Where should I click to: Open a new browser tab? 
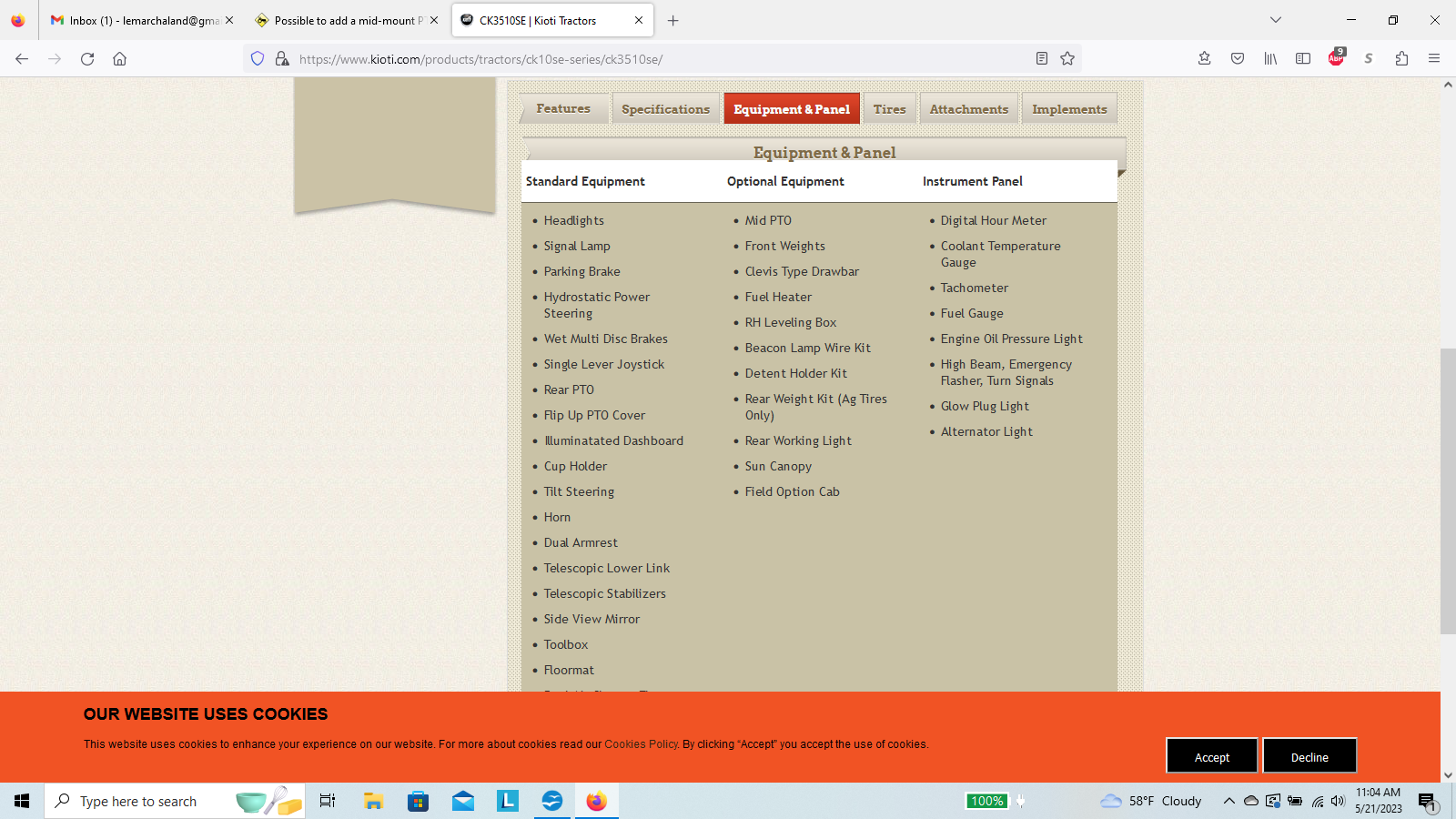[673, 20]
